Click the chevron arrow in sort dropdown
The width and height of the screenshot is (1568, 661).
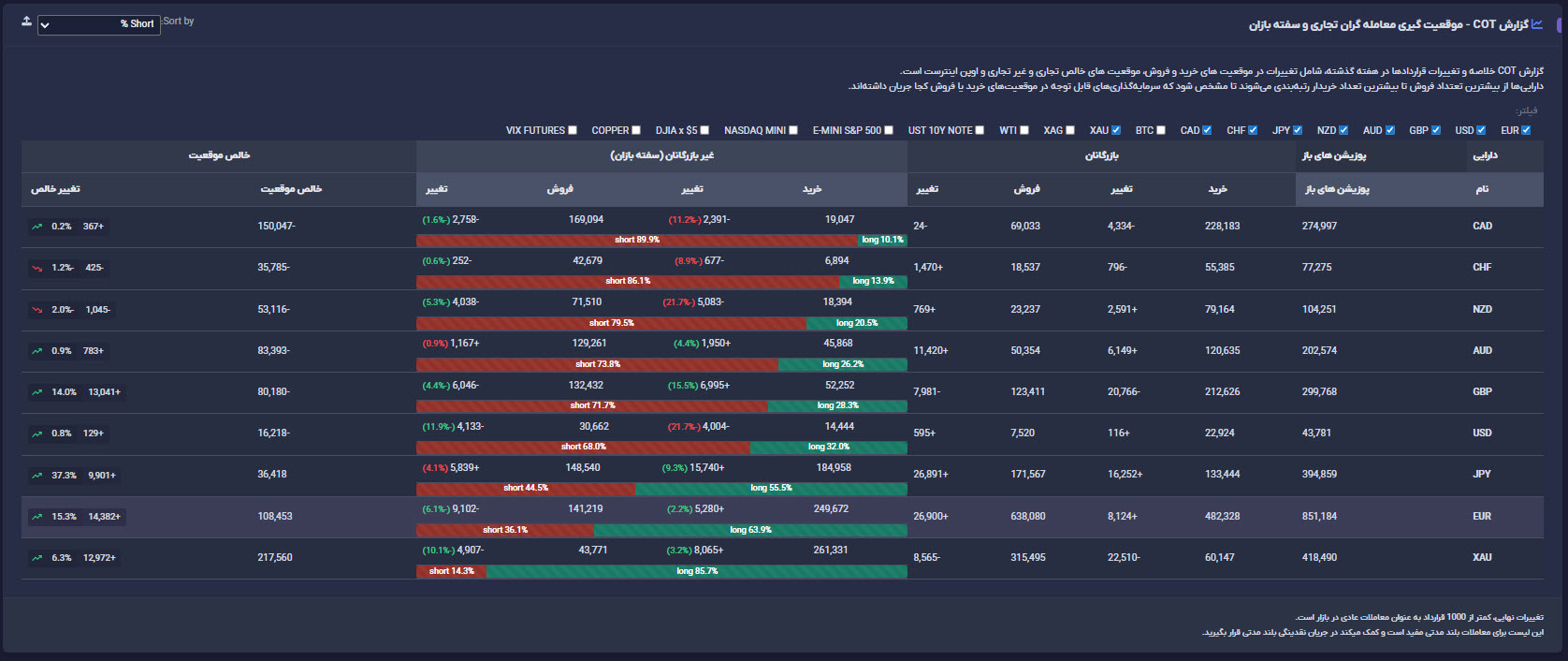pos(45,25)
